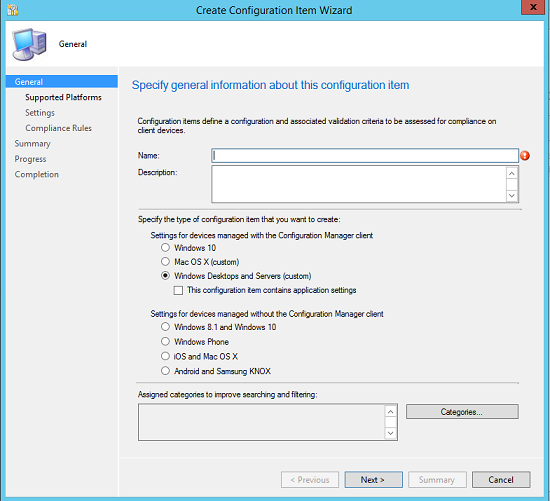Click the 'Specify general information' heading

[x=270, y=85]
